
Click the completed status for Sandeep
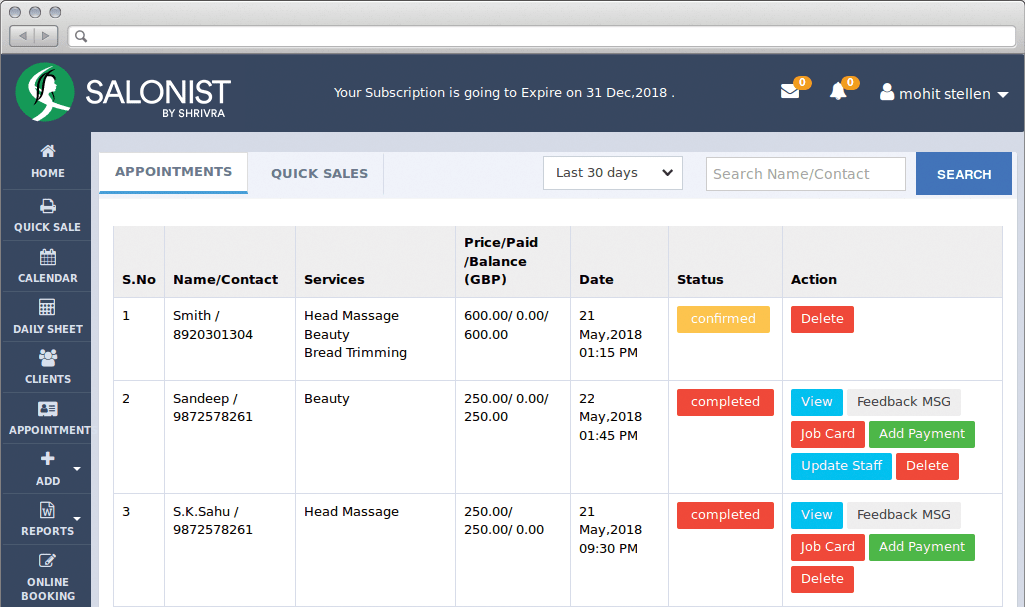coord(725,402)
